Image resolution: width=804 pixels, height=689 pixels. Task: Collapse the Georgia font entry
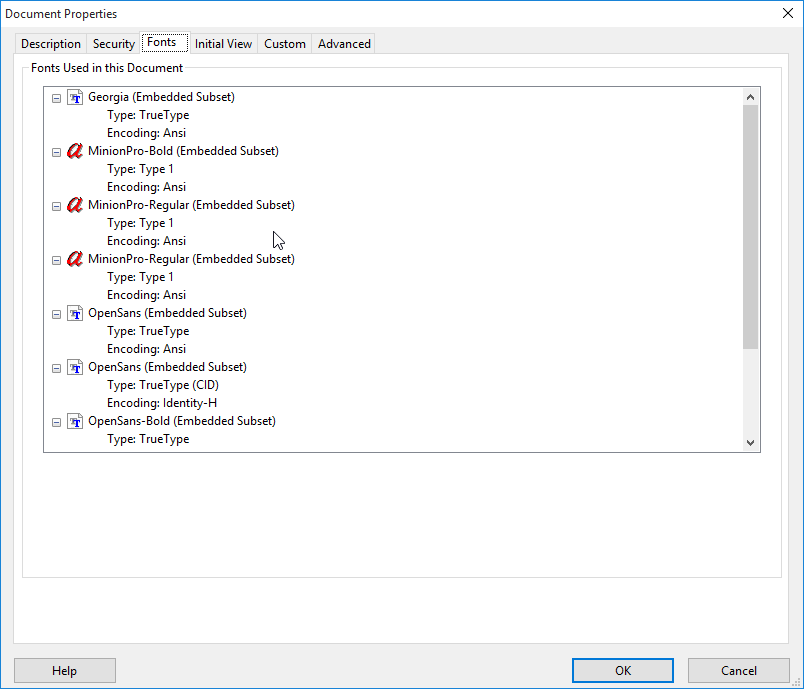(x=56, y=98)
